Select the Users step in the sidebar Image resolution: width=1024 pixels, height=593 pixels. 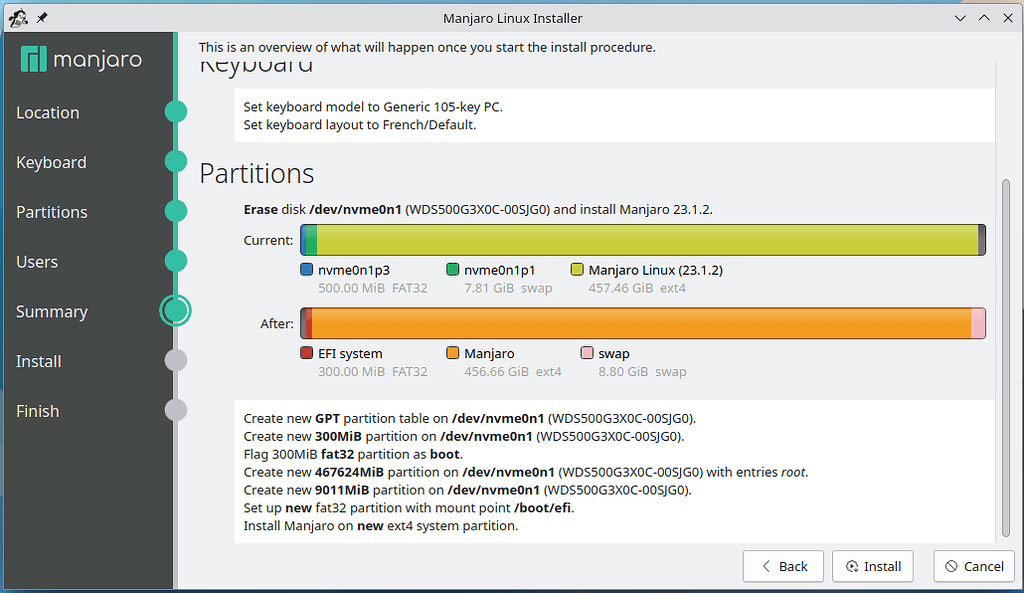pos(37,262)
